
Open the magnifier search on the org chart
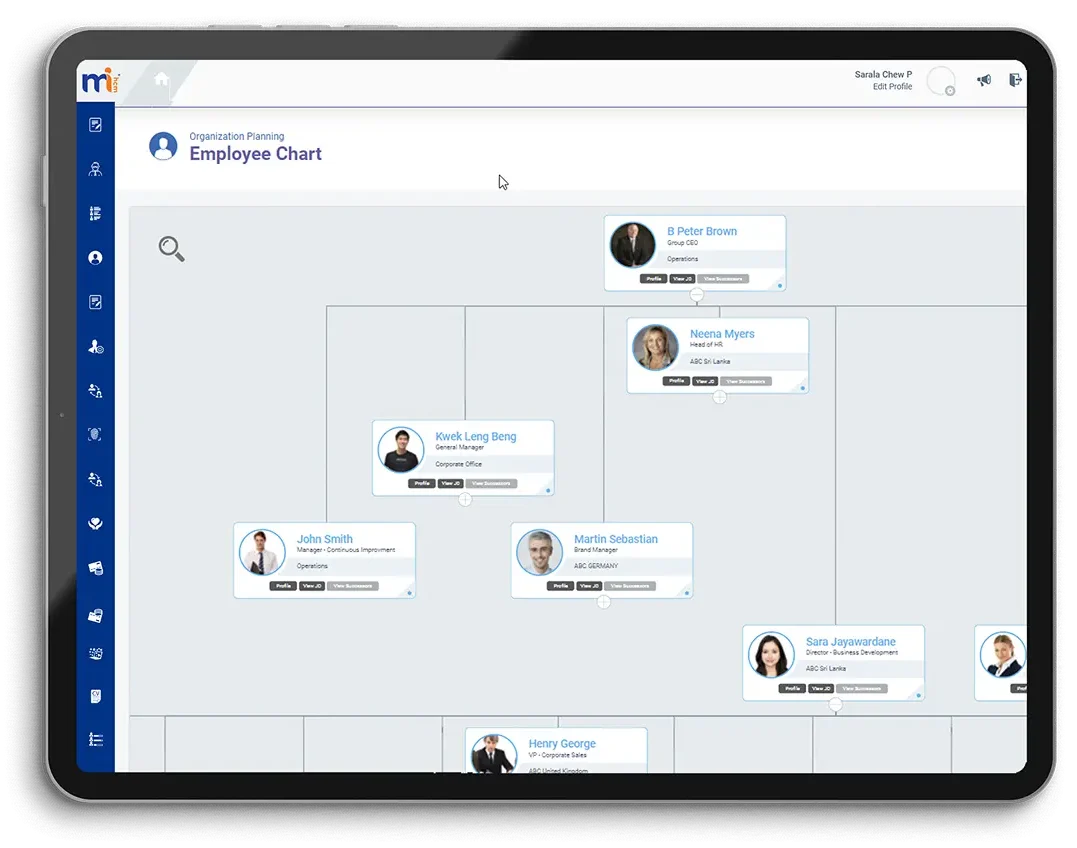coord(171,249)
